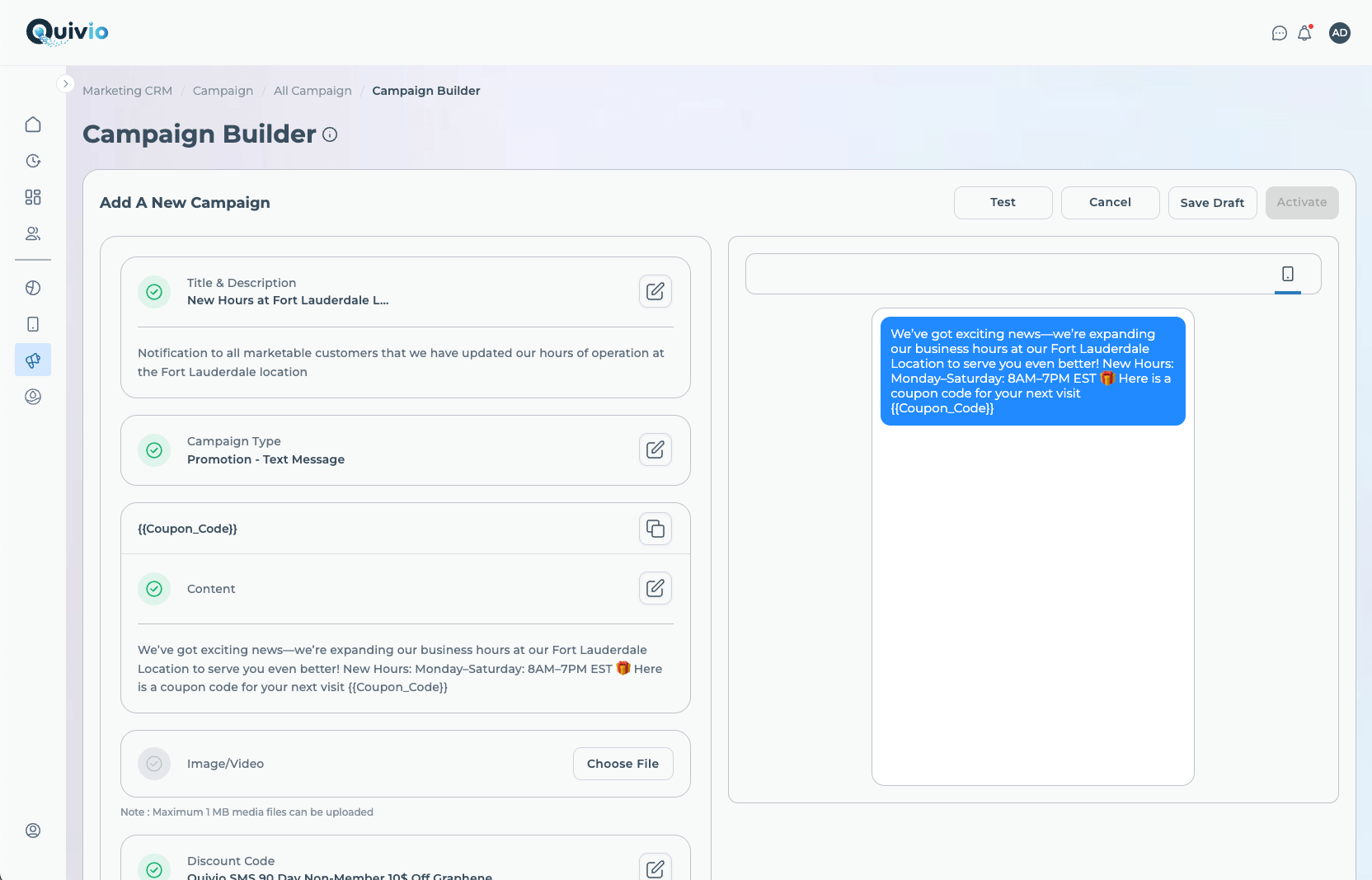Image resolution: width=1372 pixels, height=880 pixels.
Task: Edit the Content section
Action: [655, 588]
